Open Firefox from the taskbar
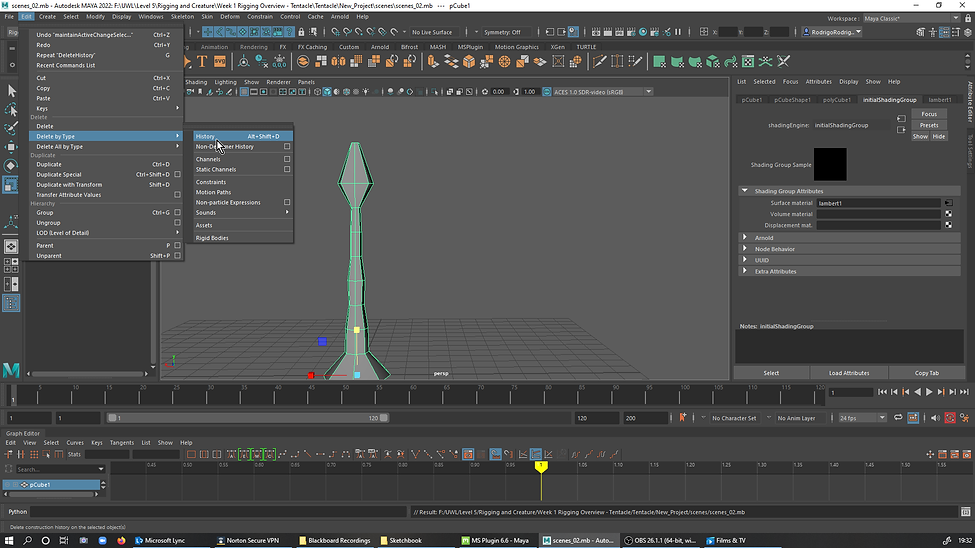975x548 pixels. pos(121,541)
